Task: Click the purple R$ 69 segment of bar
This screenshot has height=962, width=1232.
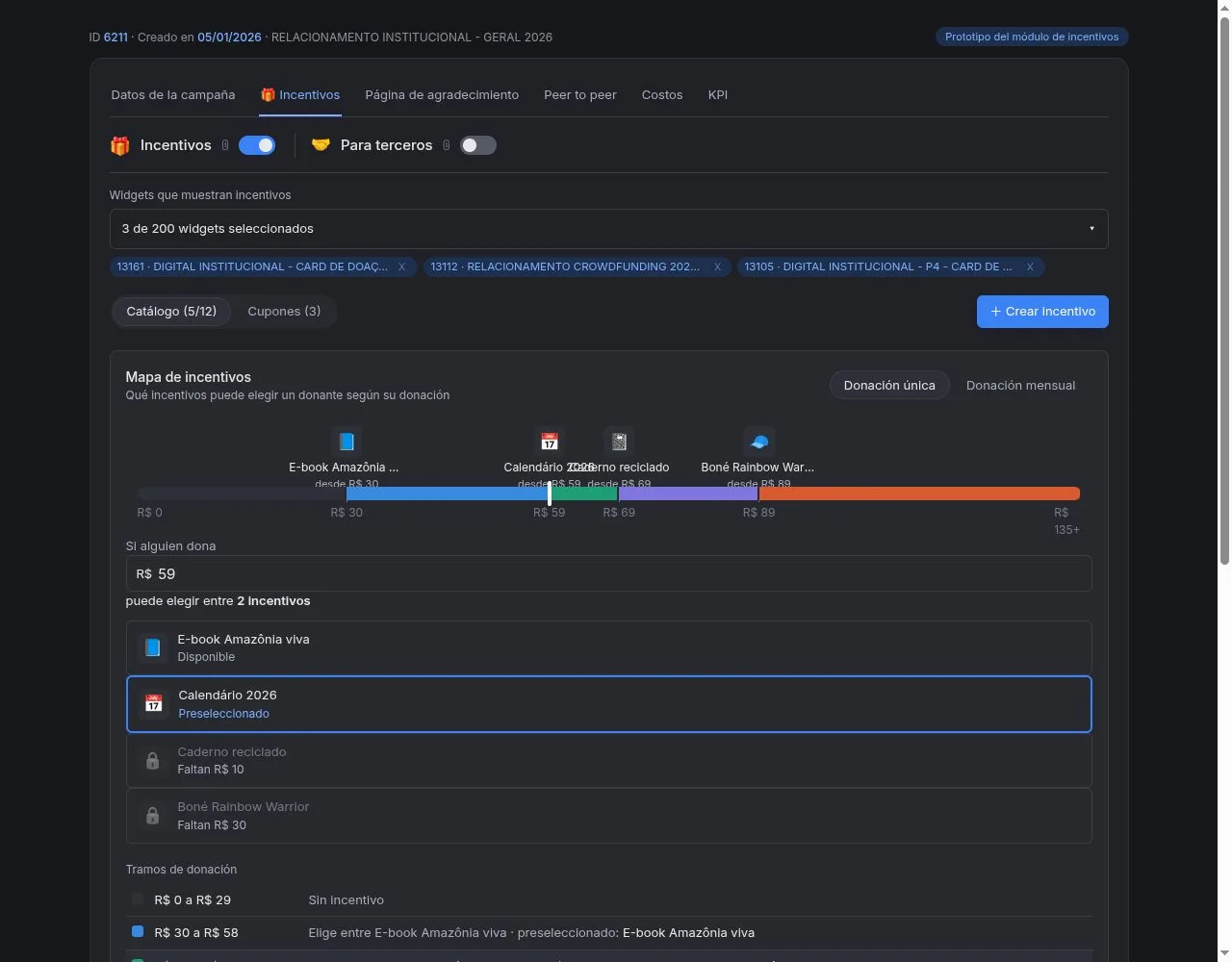Action: (688, 494)
